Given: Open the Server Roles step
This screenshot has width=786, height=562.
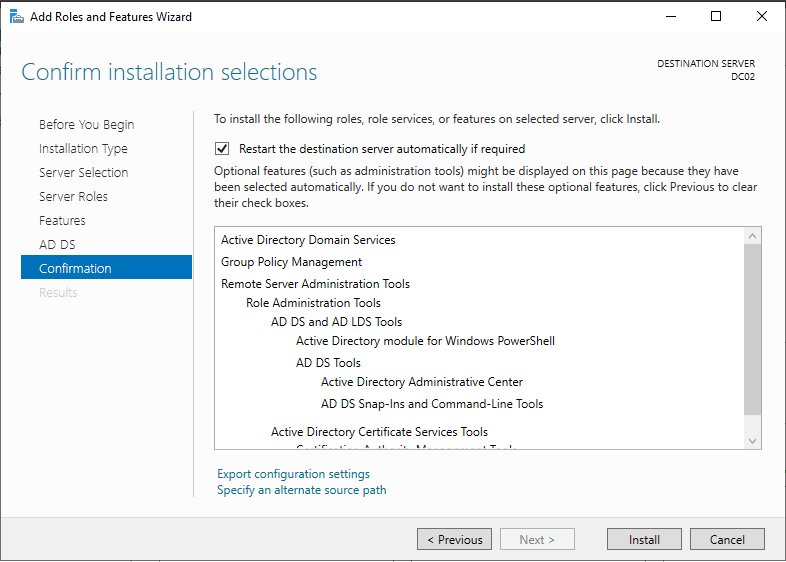Looking at the screenshot, I should [x=73, y=197].
